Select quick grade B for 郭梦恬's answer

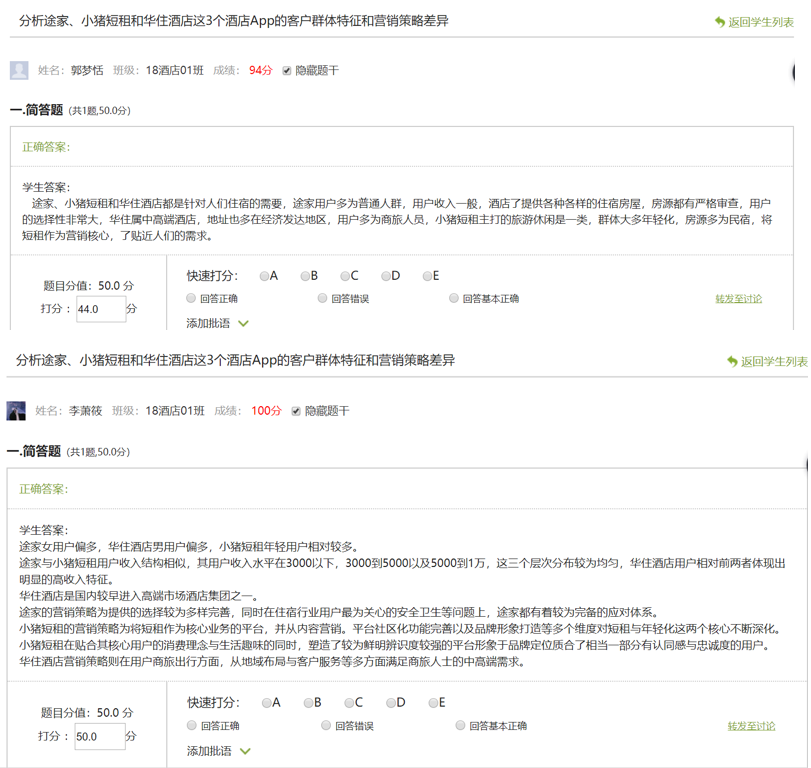tap(305, 276)
